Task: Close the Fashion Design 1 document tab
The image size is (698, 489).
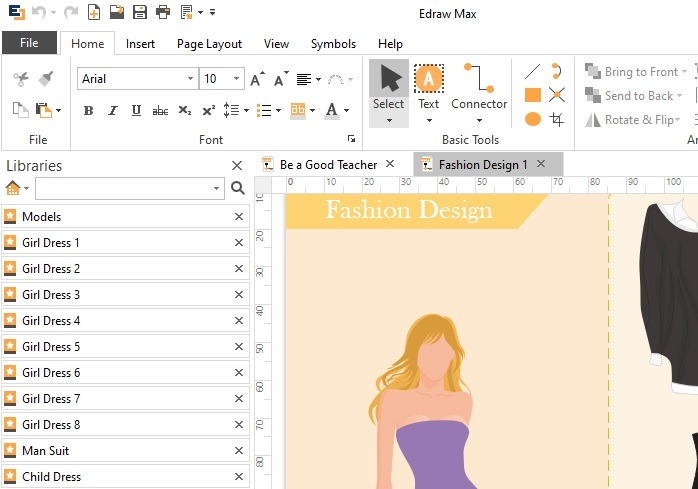Action: [x=541, y=164]
